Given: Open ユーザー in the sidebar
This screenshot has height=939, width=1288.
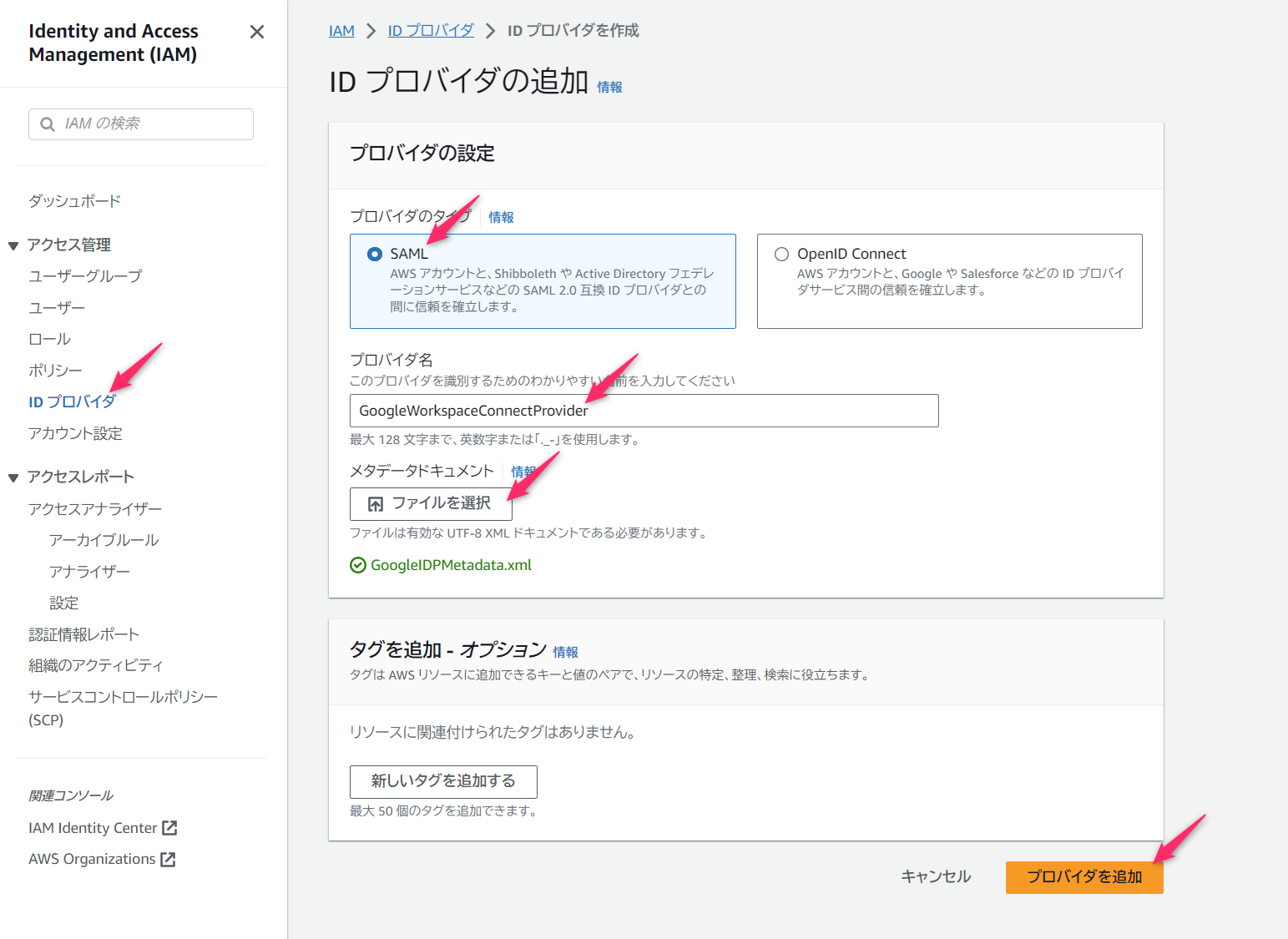Looking at the screenshot, I should pyautogui.click(x=57, y=308).
